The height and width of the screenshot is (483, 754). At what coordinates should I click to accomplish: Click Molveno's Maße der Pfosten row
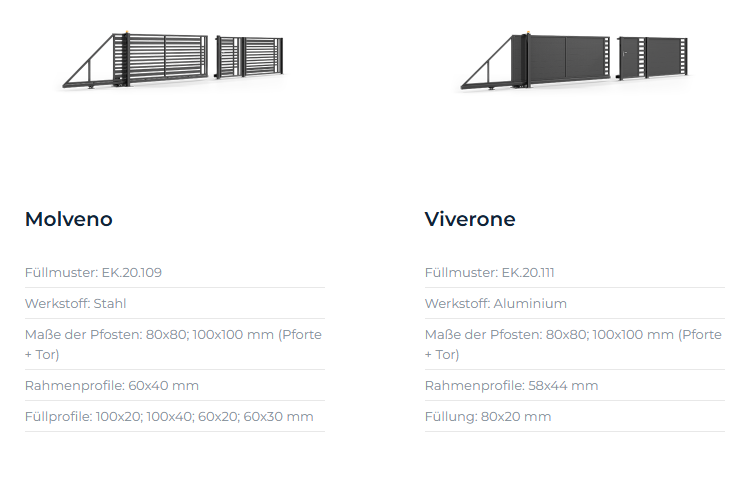pyautogui.click(x=173, y=344)
